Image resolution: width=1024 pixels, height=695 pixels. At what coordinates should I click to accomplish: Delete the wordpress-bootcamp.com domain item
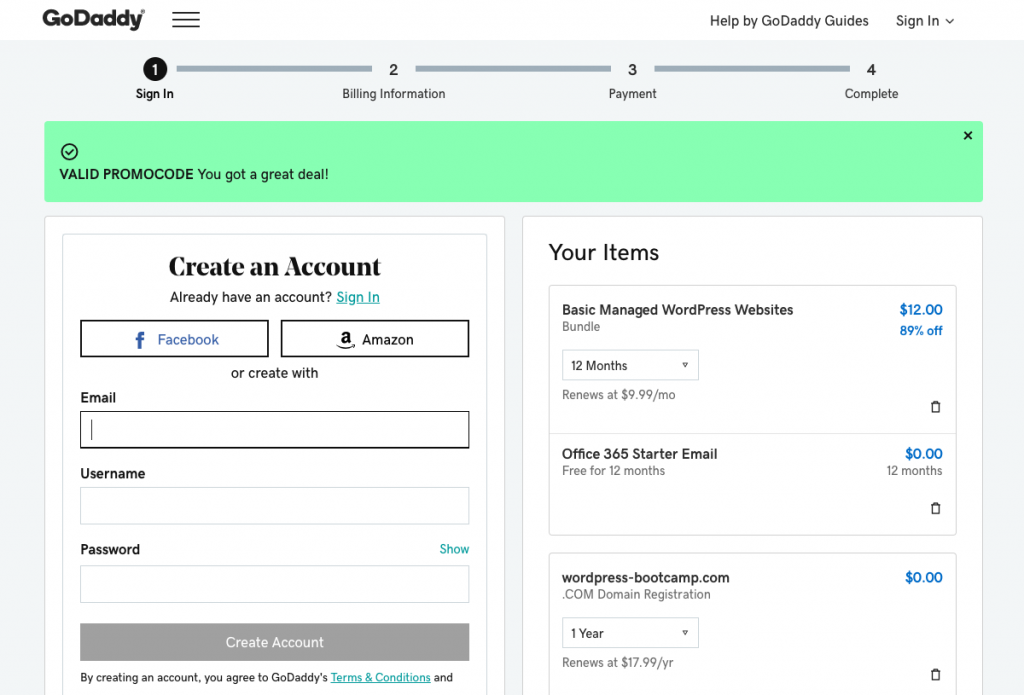click(x=935, y=674)
